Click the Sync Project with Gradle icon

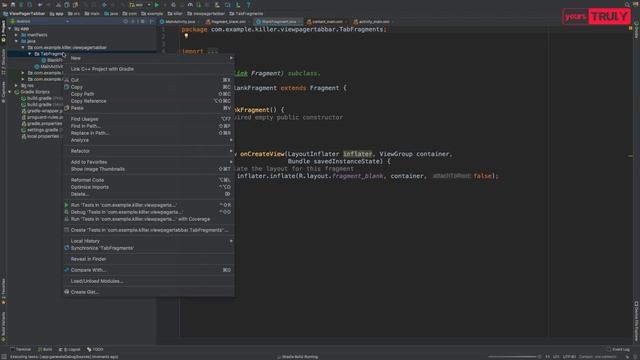pyautogui.click(x=217, y=5)
